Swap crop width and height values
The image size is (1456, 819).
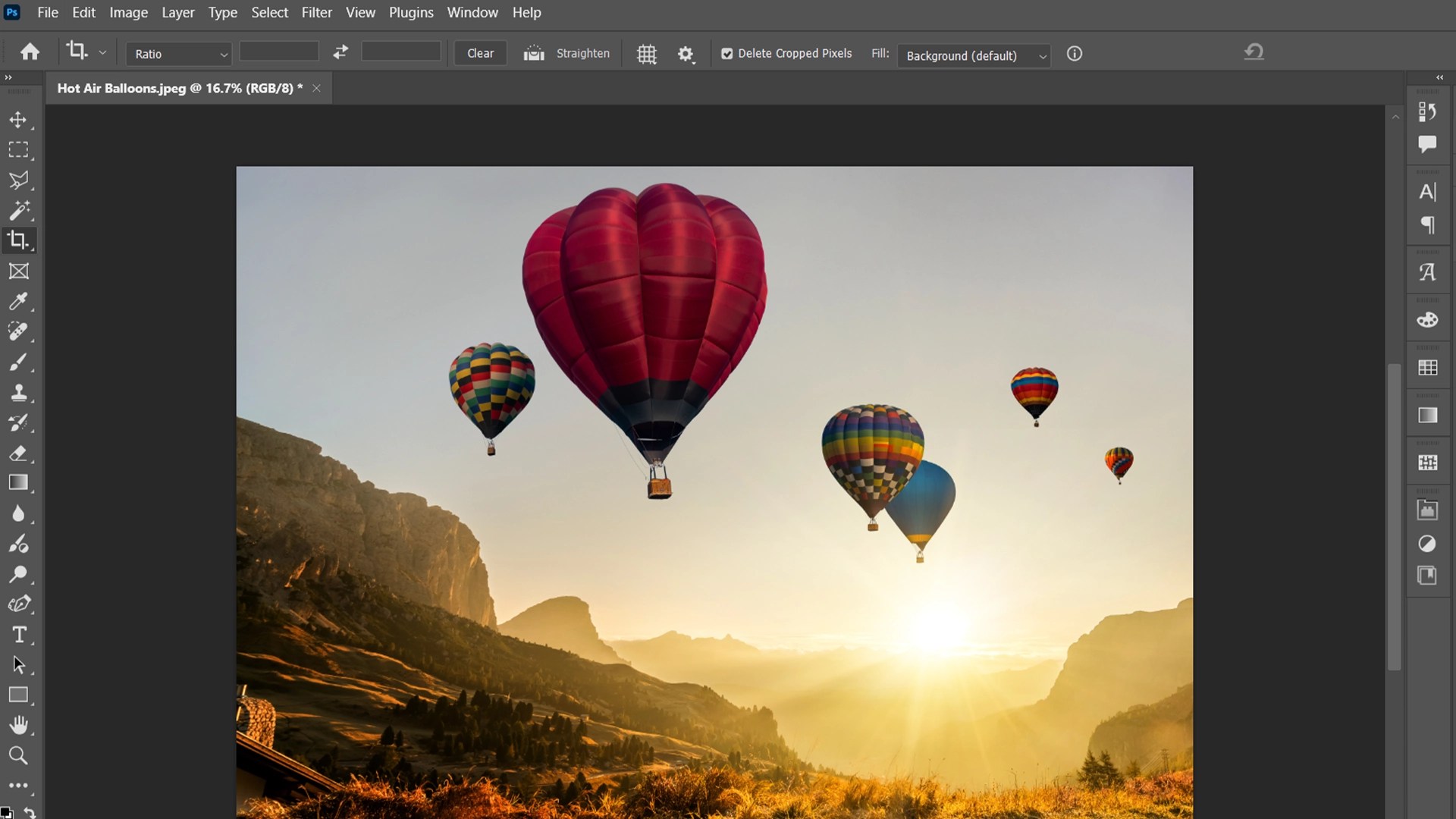point(340,52)
